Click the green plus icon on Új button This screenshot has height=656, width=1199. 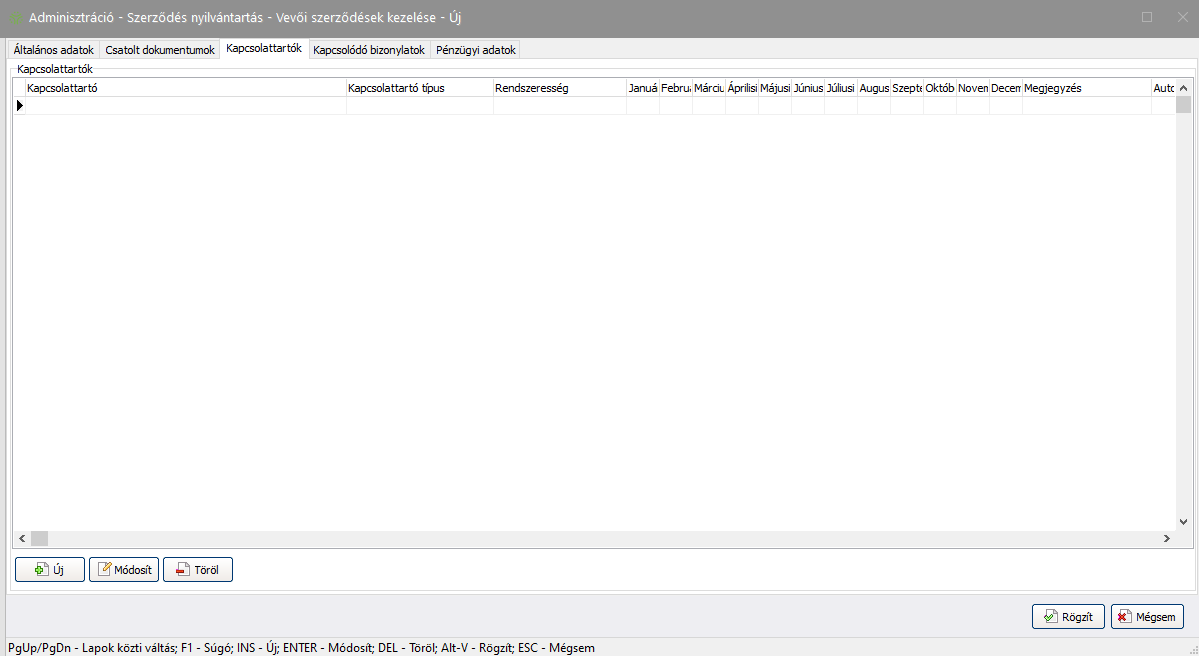coord(41,570)
